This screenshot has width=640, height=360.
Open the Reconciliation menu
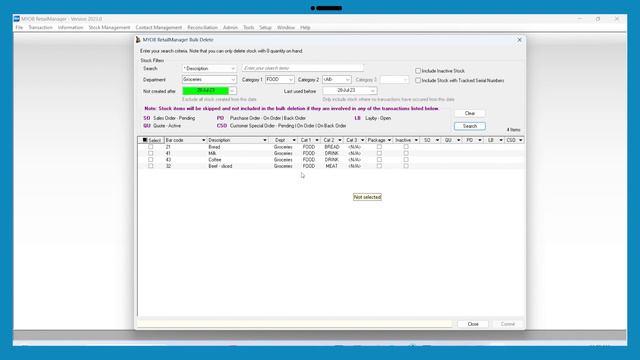(x=202, y=27)
